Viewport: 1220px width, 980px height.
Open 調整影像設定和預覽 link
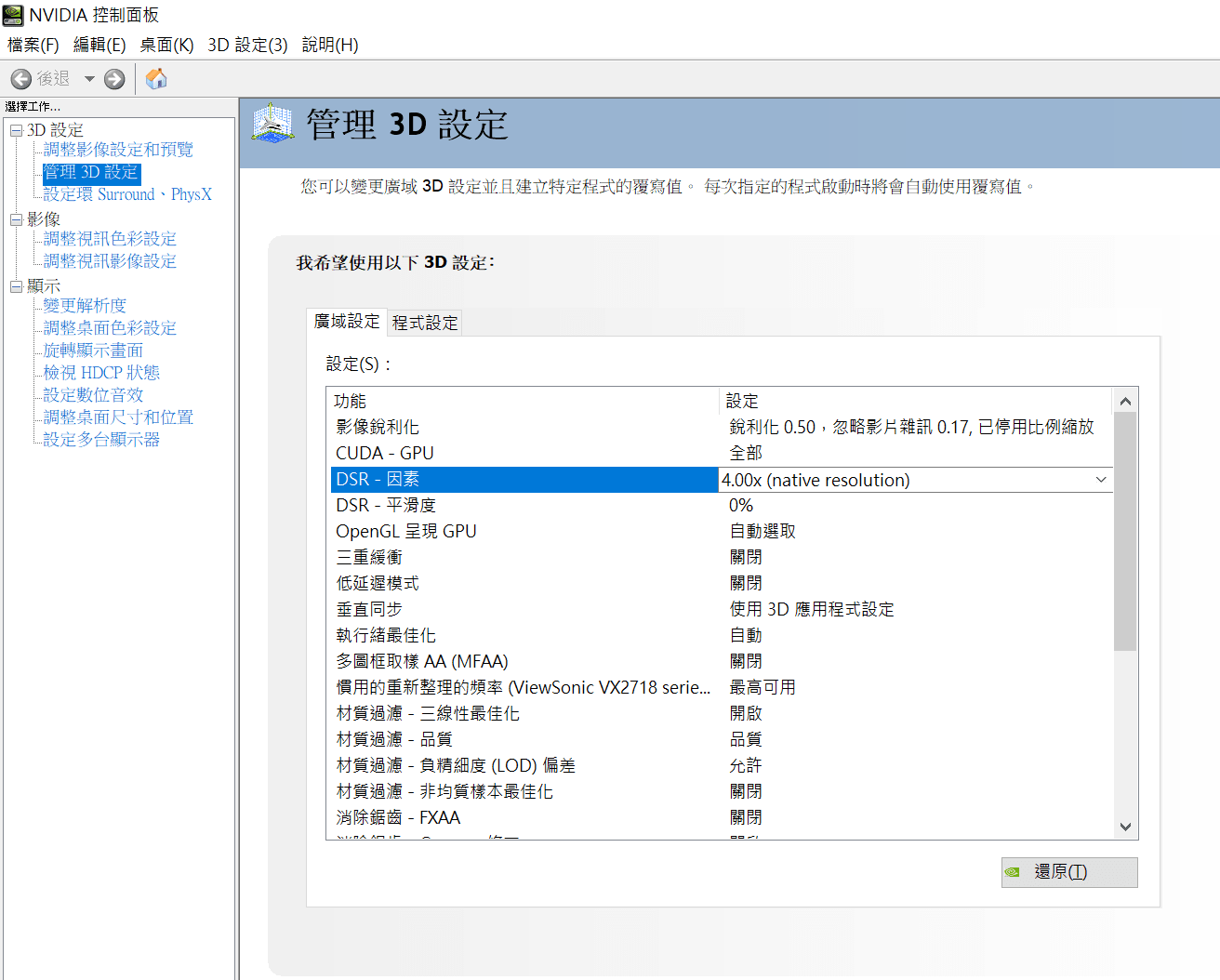point(118,150)
